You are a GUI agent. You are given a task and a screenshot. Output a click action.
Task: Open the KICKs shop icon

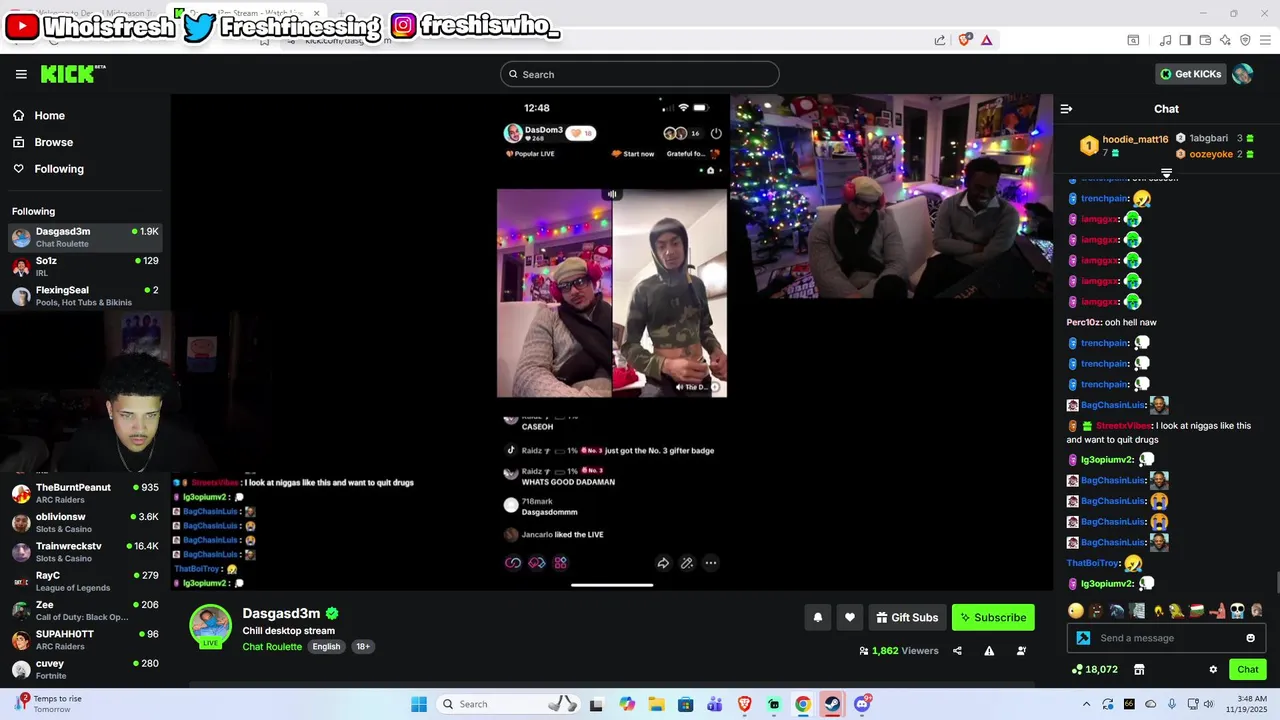(x=1139, y=670)
